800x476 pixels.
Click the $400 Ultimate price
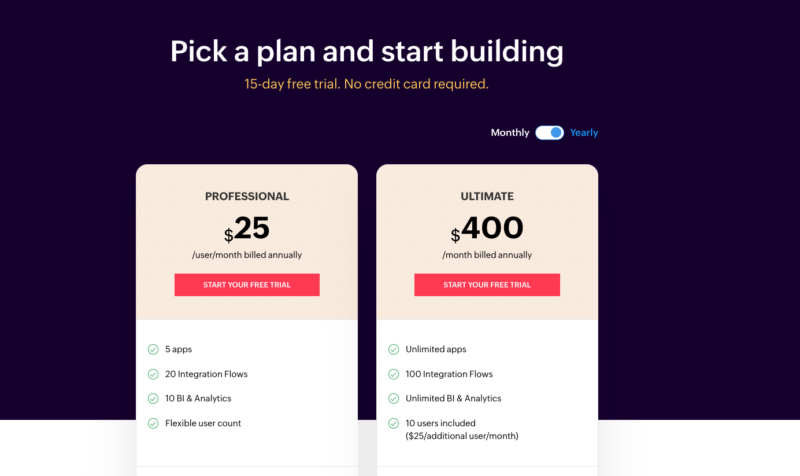pos(487,229)
